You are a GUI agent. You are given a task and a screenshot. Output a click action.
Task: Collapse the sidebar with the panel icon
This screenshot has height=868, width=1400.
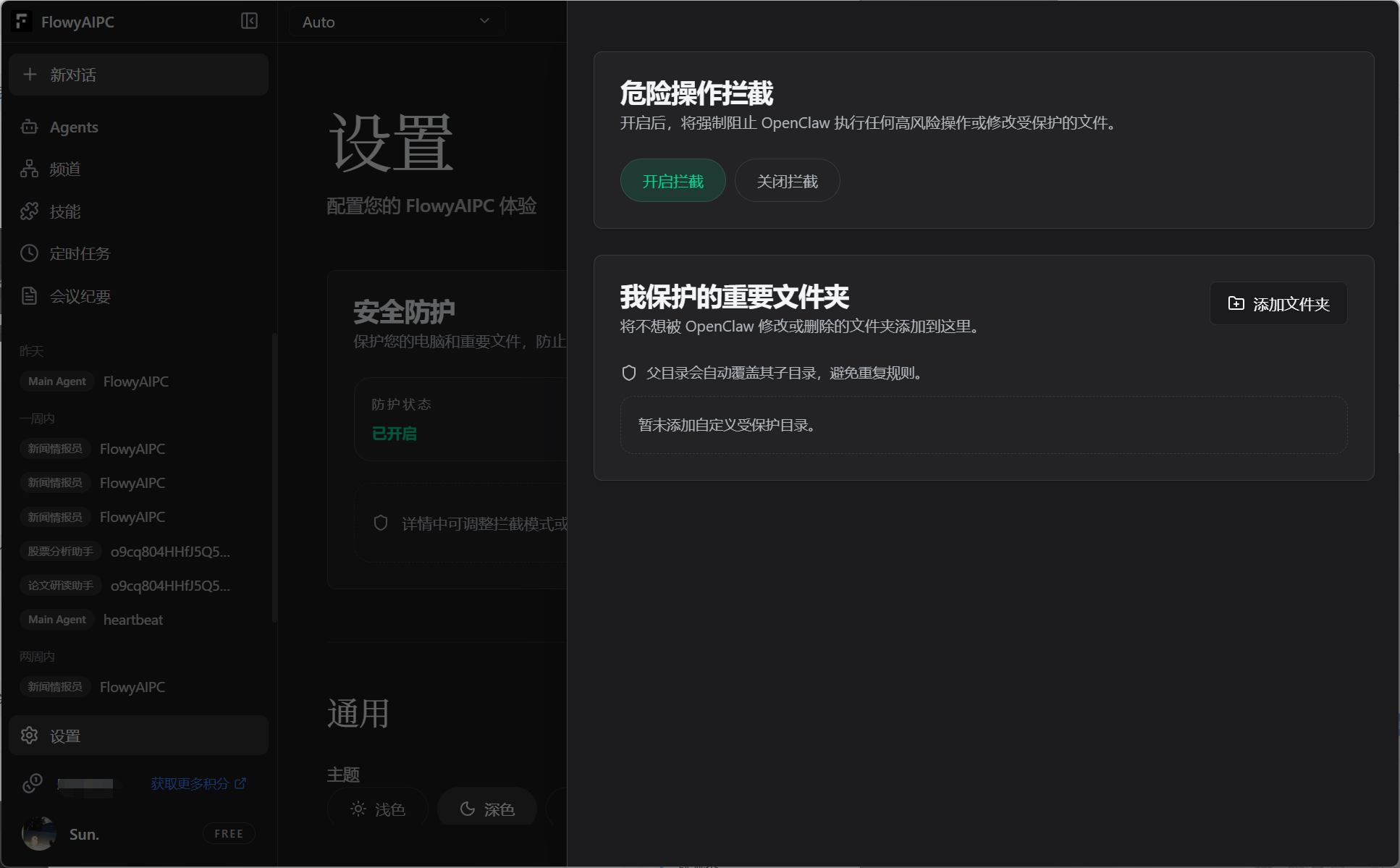click(x=249, y=21)
